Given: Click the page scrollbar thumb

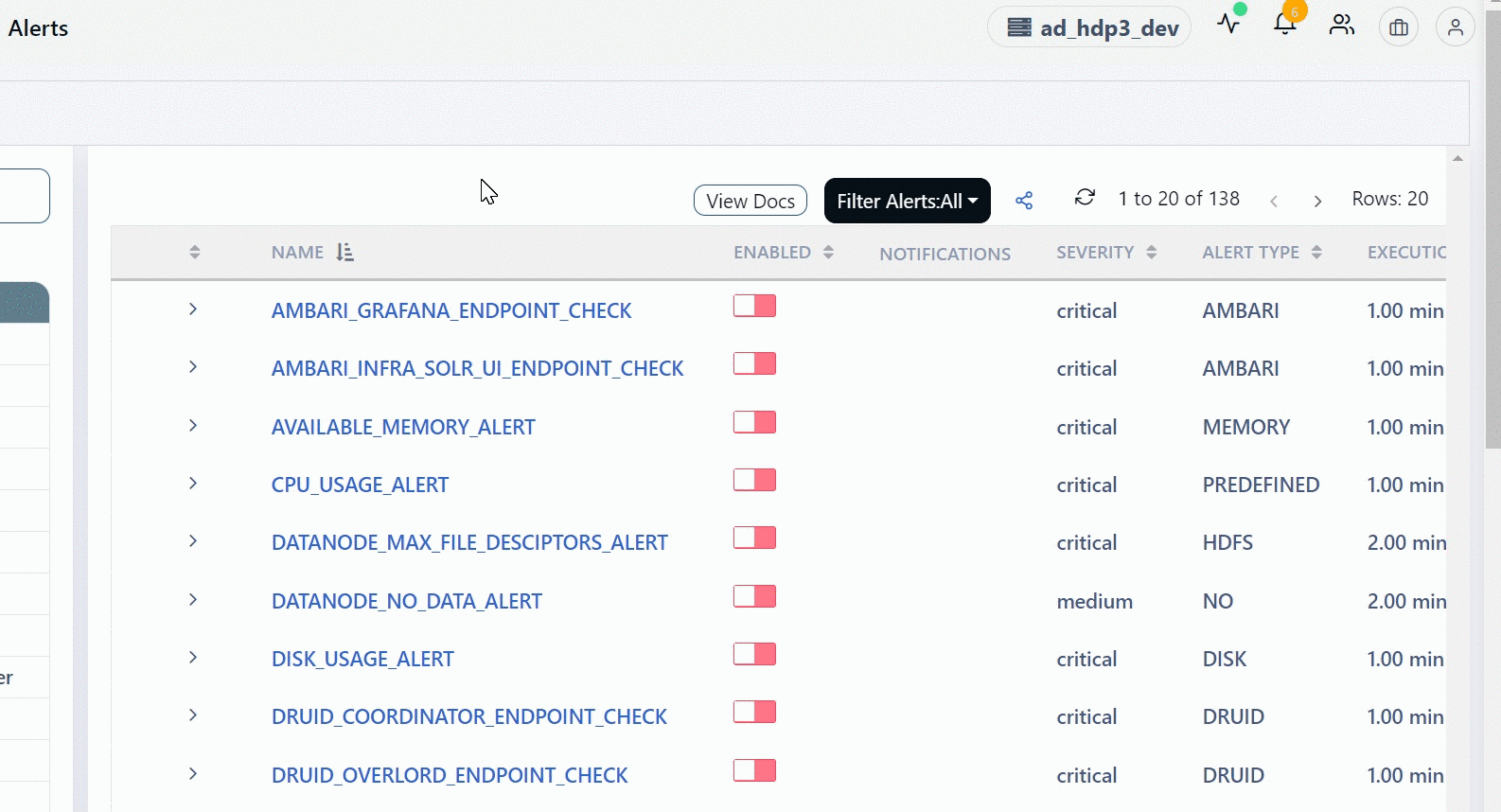Looking at the screenshot, I should 1492,229.
